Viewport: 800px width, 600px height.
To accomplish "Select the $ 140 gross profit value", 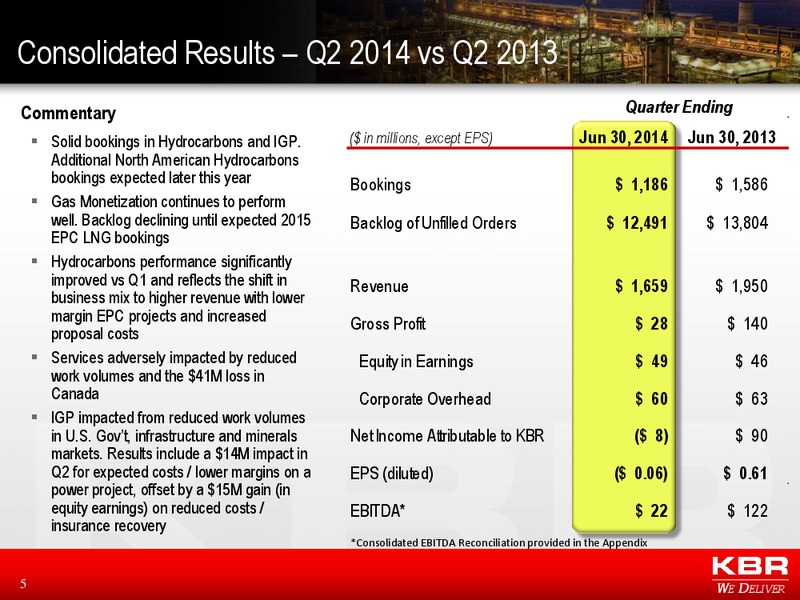I will pyautogui.click(x=747, y=323).
